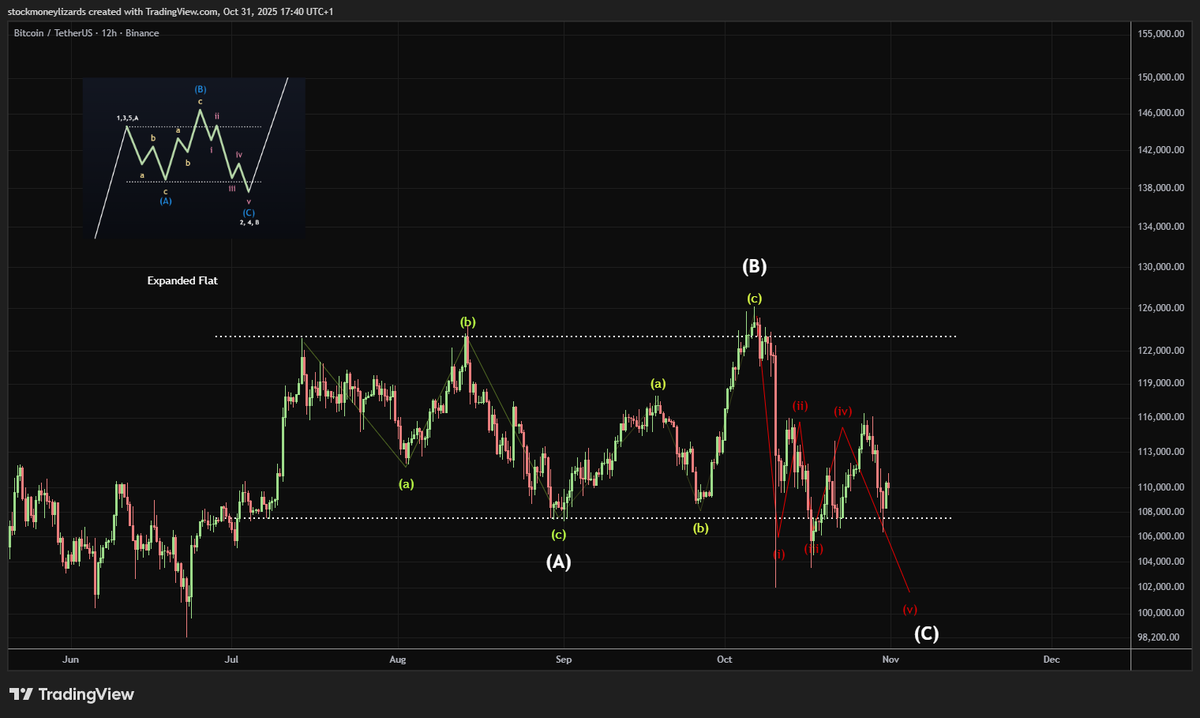Click the Nov label on the time axis
This screenshot has width=1200, height=718.
click(x=888, y=659)
